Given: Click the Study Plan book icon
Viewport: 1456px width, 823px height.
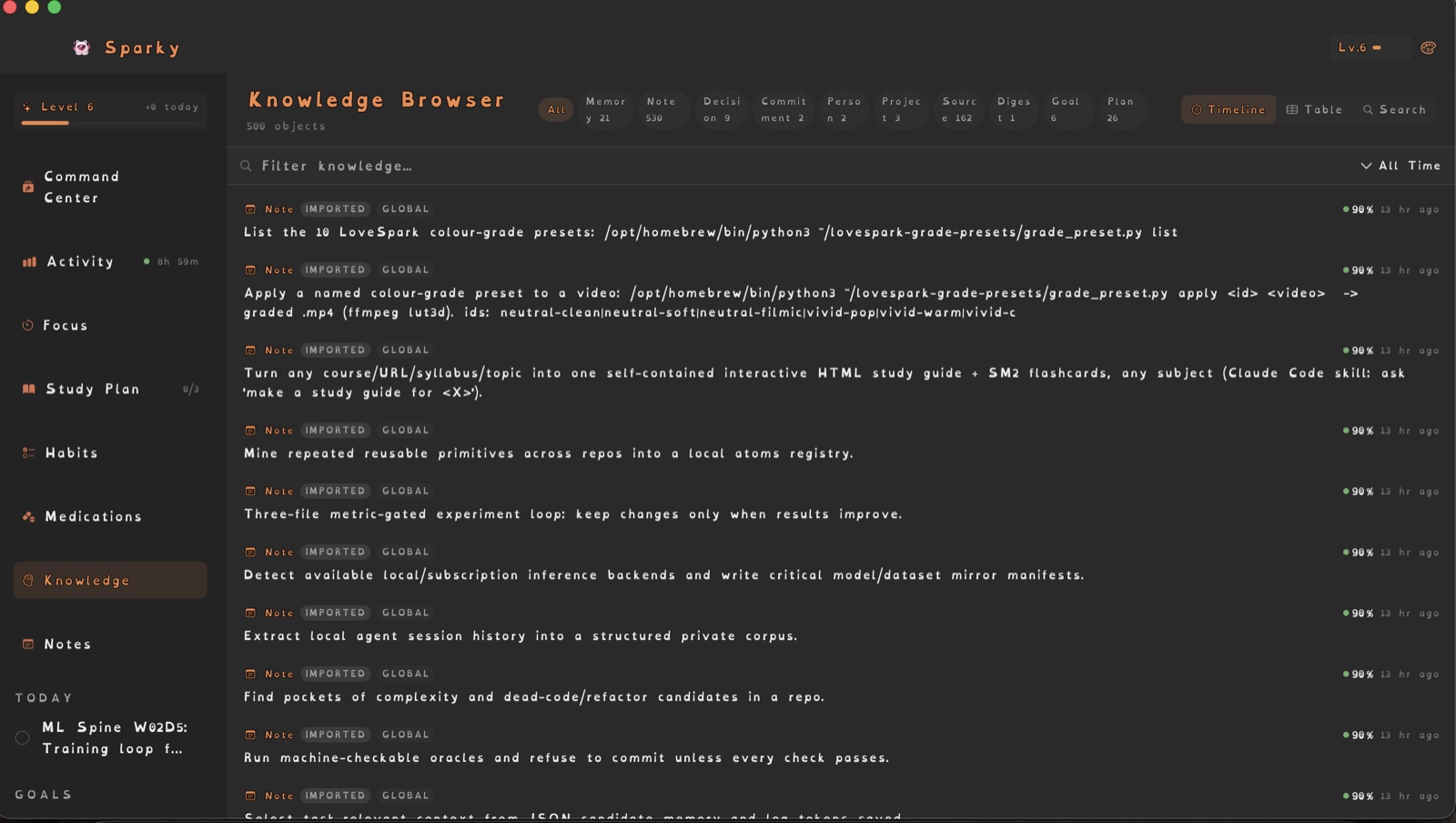Looking at the screenshot, I should pyautogui.click(x=28, y=389).
